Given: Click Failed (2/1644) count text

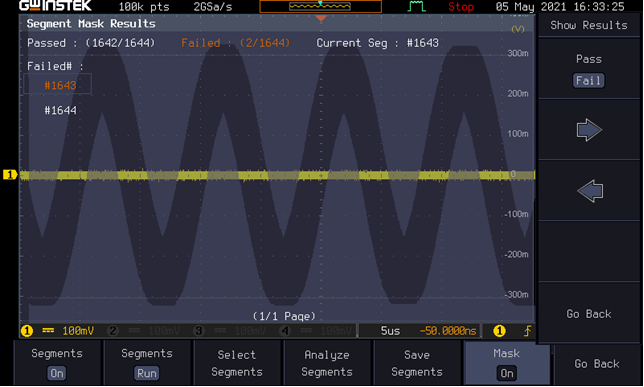Looking at the screenshot, I should point(235,43).
